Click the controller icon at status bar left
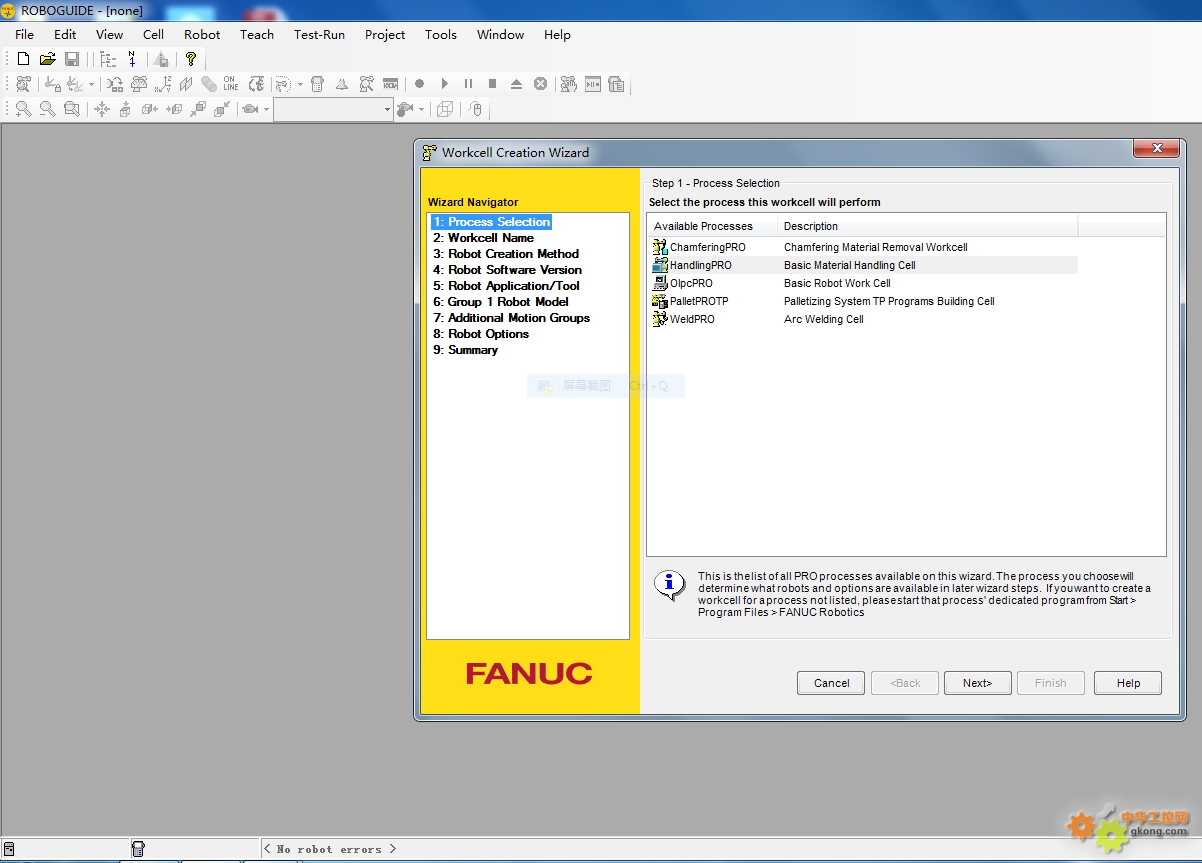1202x863 pixels. pos(9,849)
